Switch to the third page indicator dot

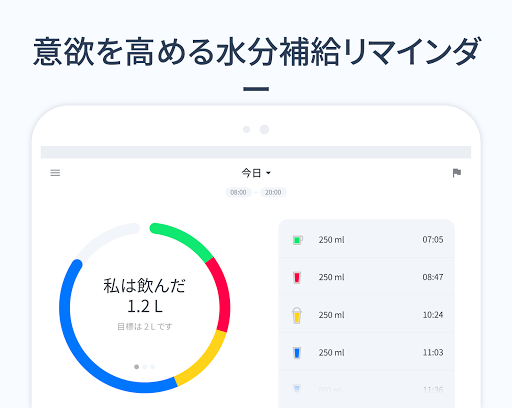point(152,367)
